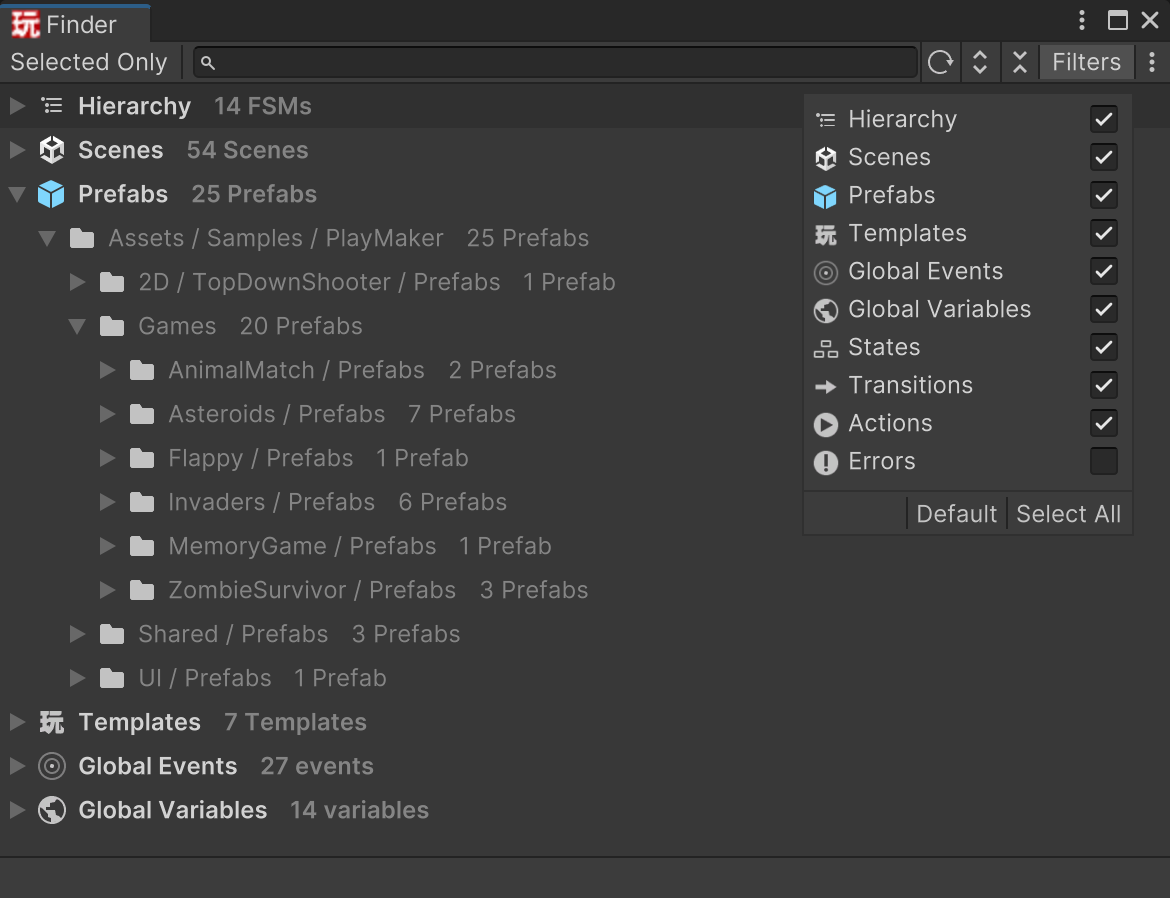The image size is (1170, 898).
Task: Click the Actions play icon in filters
Action: 825,424
